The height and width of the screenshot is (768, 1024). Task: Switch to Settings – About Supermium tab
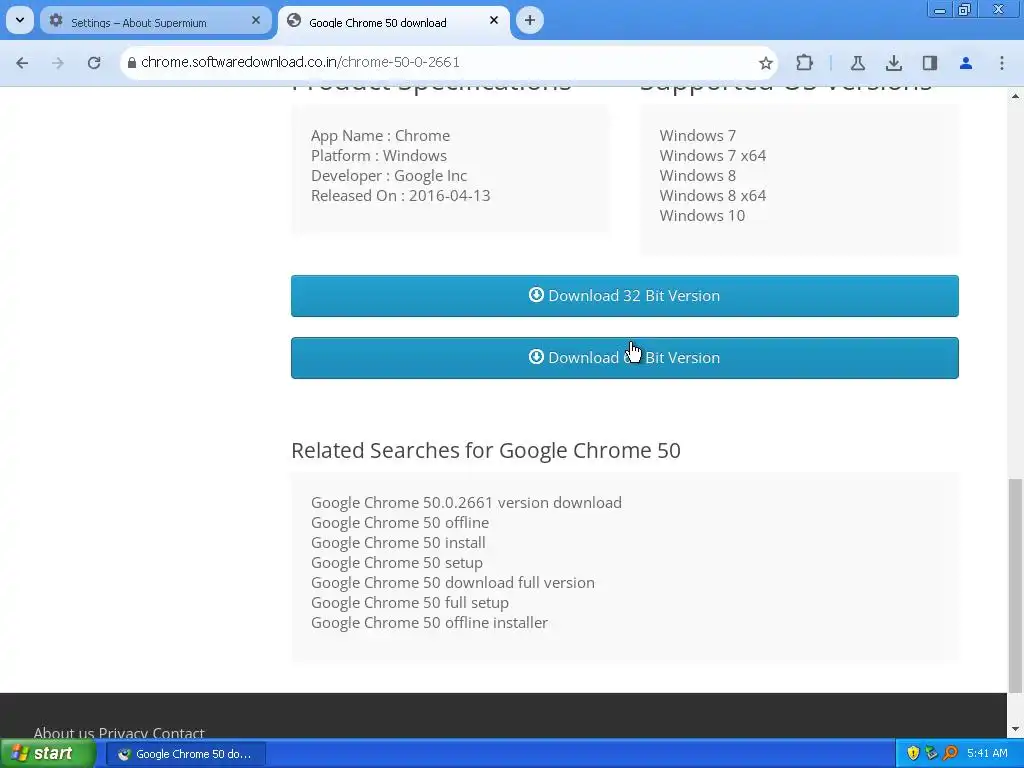(x=155, y=22)
